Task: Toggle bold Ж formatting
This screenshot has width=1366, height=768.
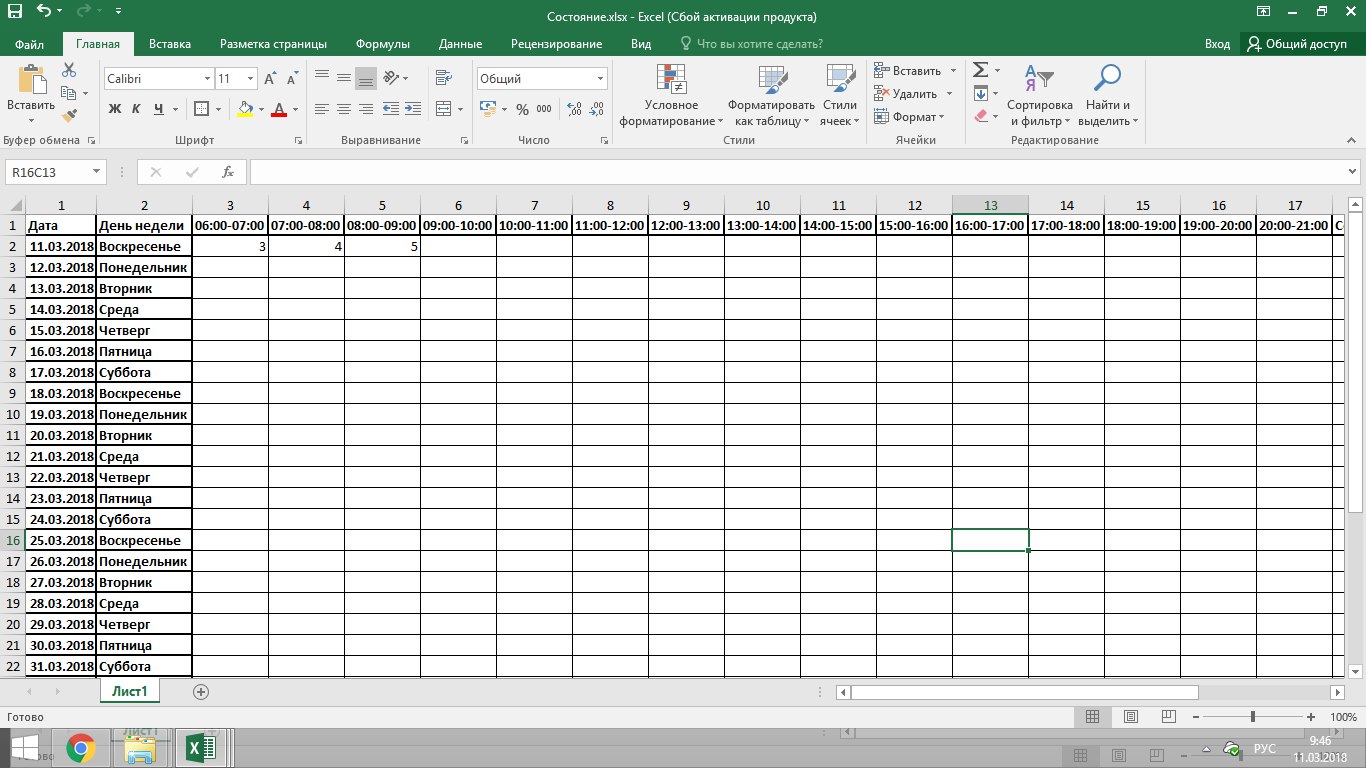Action: [x=115, y=109]
